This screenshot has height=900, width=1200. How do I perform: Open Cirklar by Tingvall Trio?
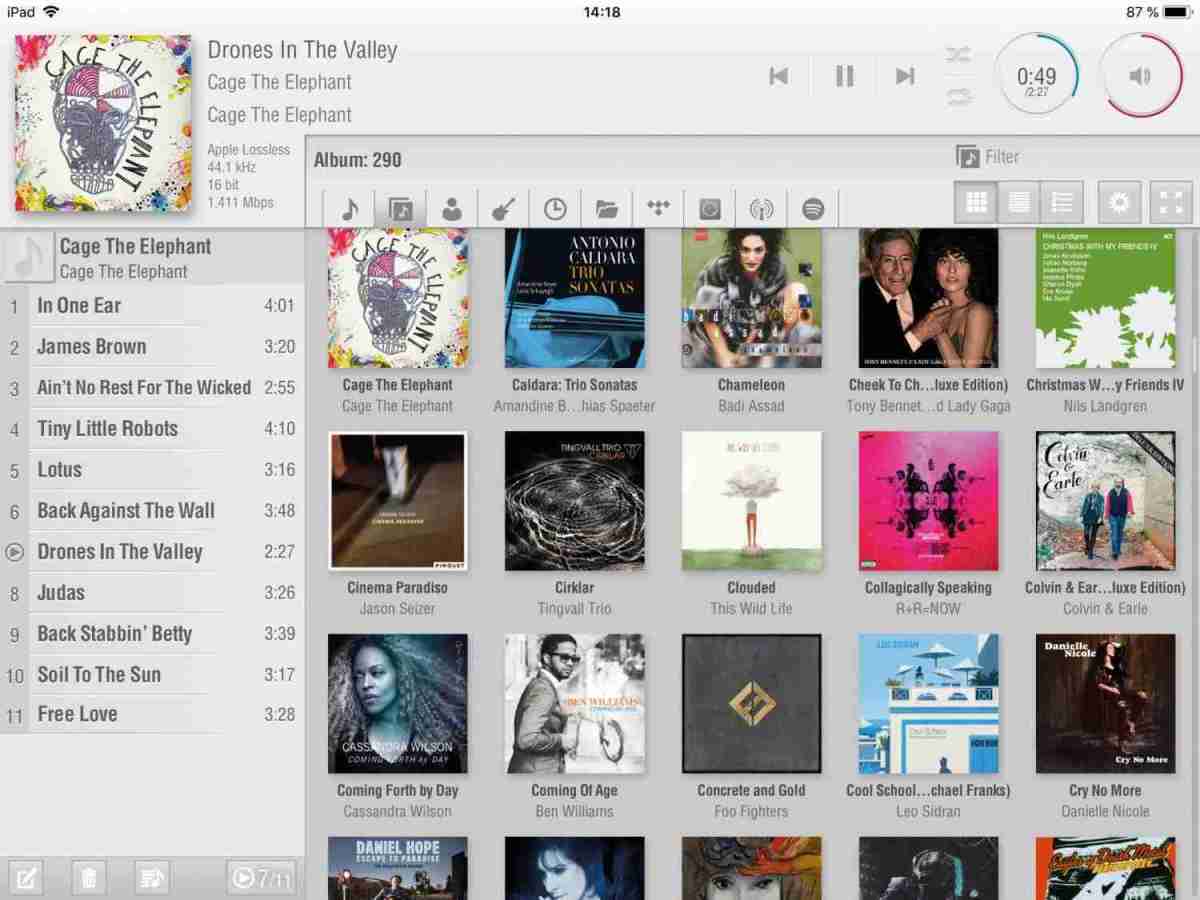point(575,501)
